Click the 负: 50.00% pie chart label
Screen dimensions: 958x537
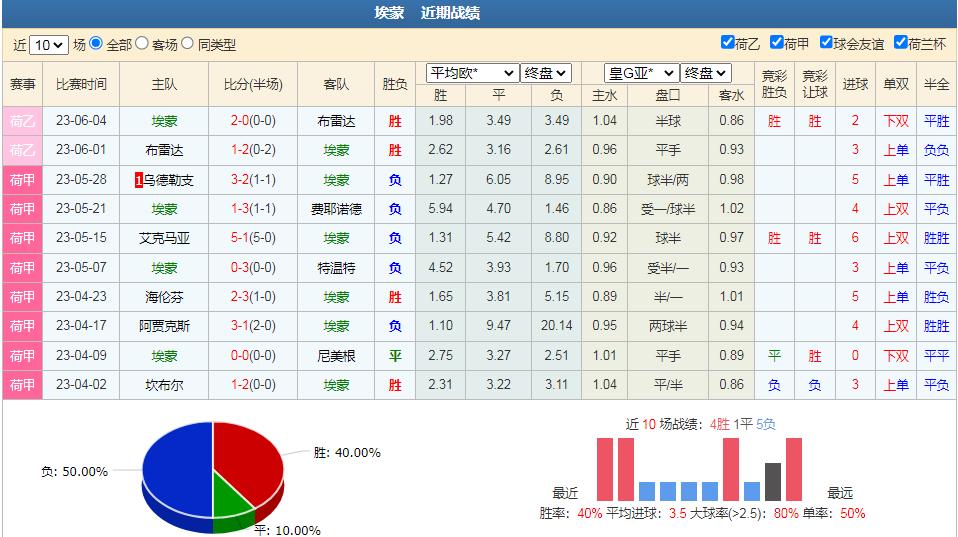[x=75, y=472]
